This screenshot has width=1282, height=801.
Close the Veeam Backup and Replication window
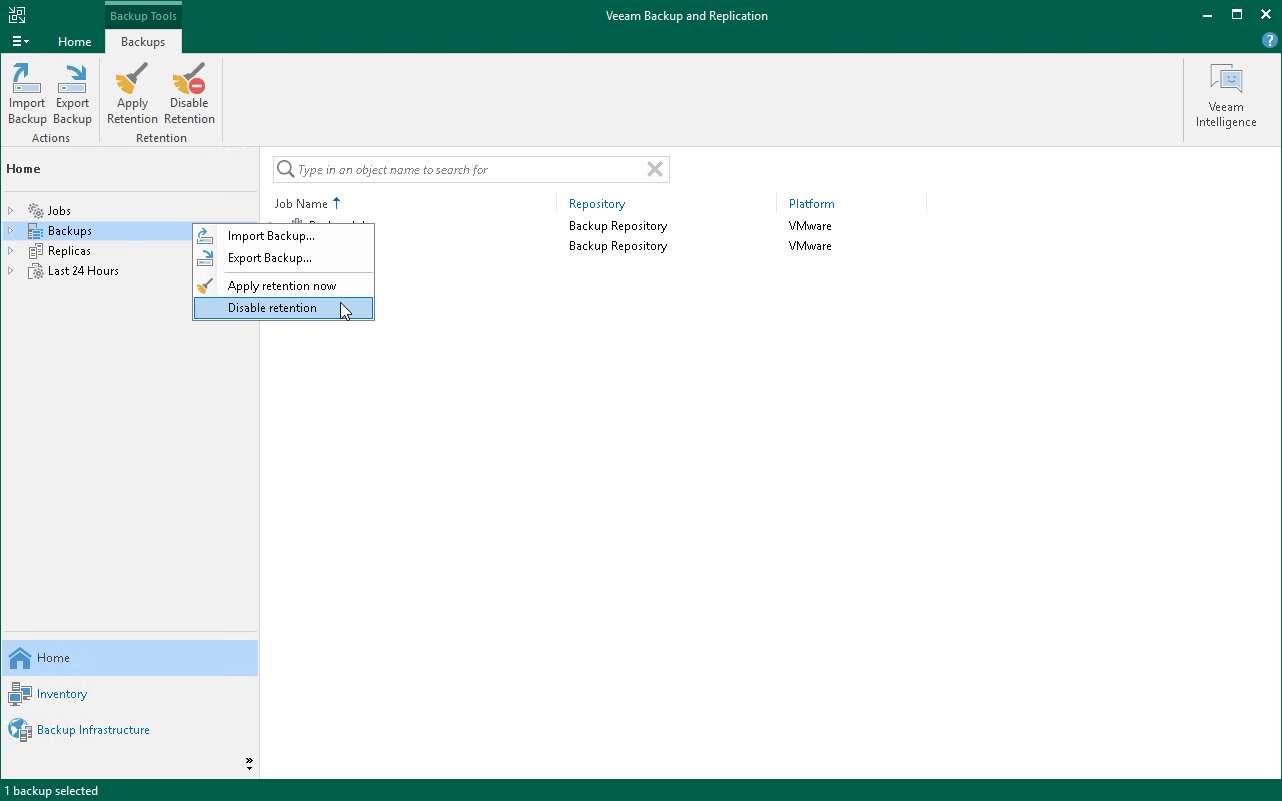[1265, 15]
